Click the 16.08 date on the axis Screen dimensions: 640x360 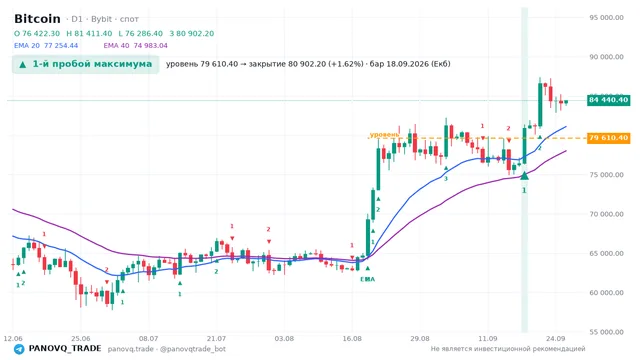point(351,338)
